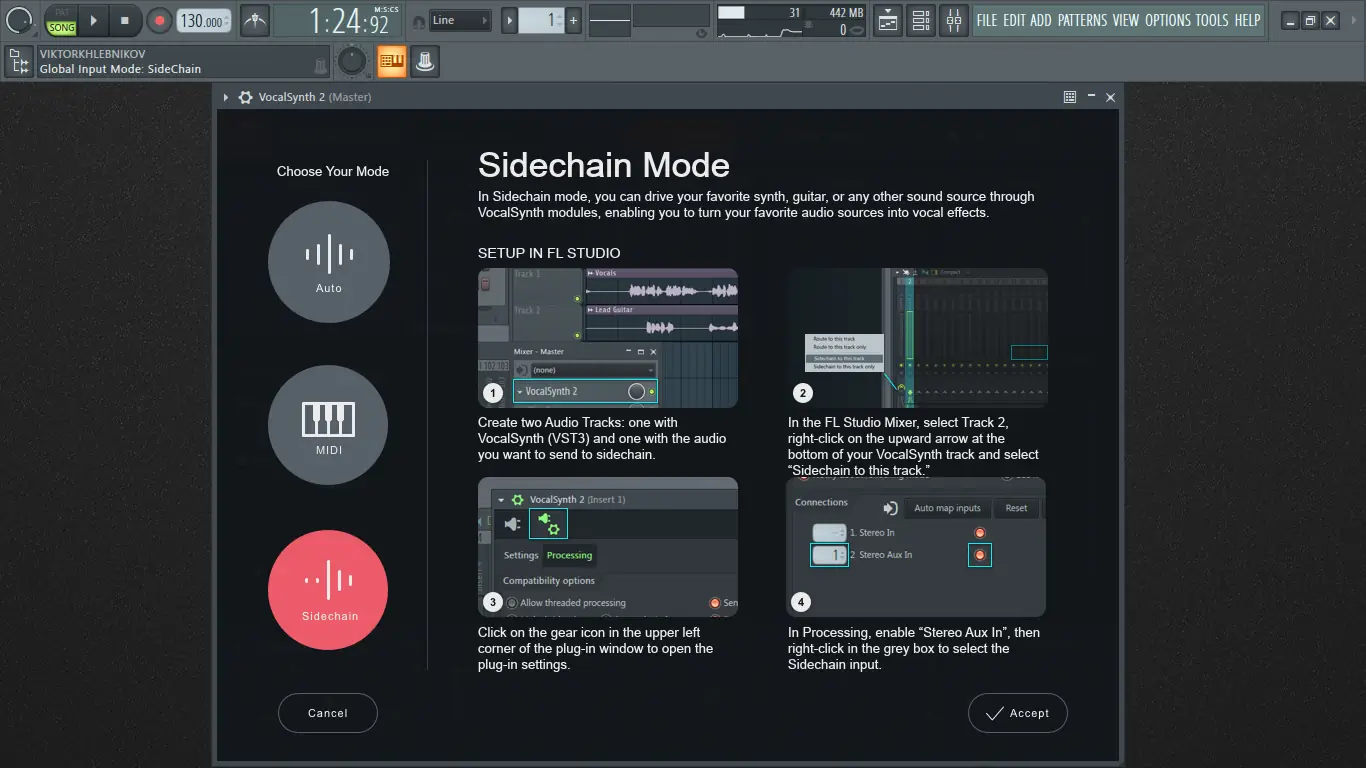Open the HELP menu
The width and height of the screenshot is (1366, 768).
(x=1248, y=20)
